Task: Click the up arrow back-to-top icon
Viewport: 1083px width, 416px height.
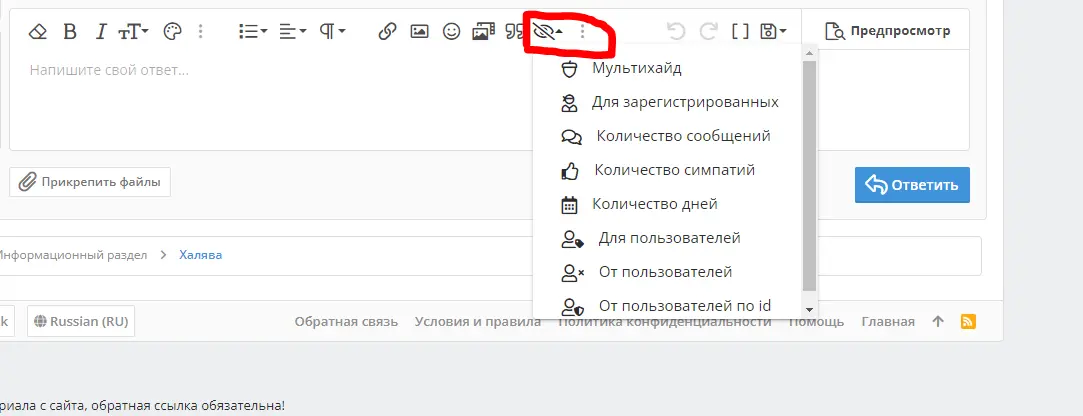Action: tap(938, 321)
